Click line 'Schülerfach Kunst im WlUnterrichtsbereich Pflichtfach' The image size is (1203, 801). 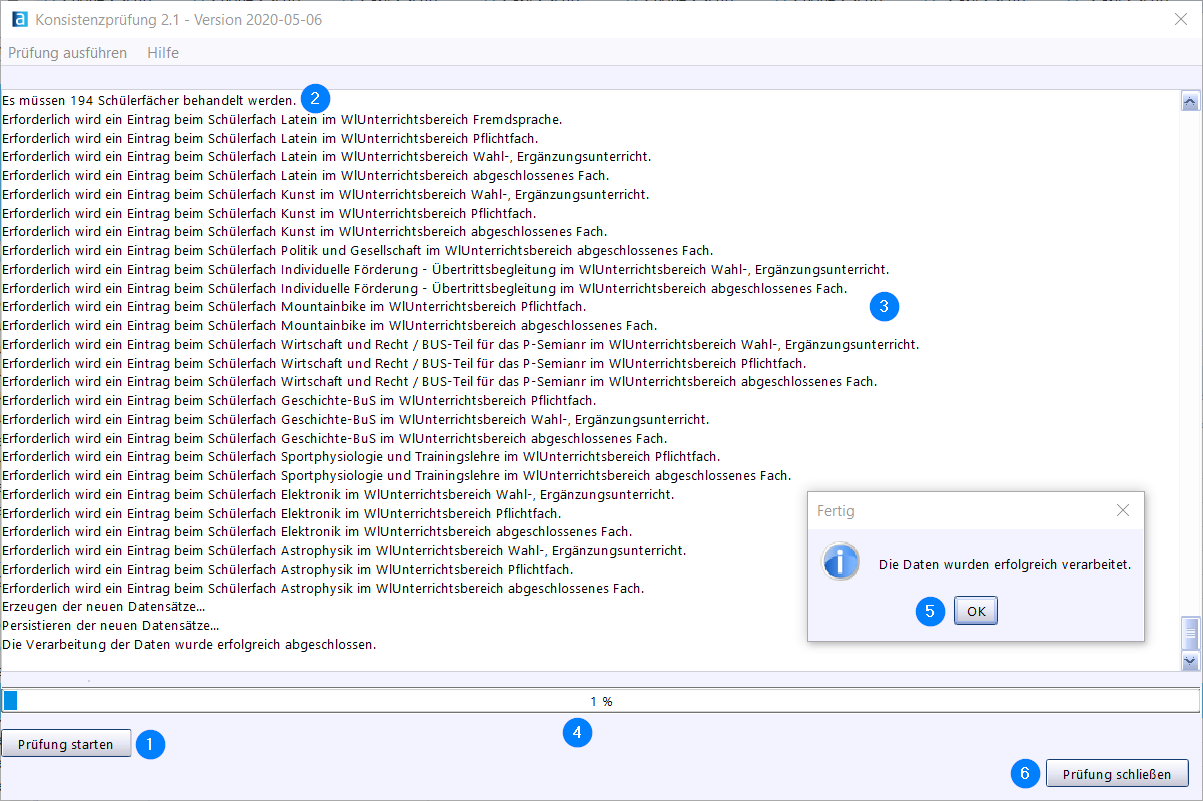tap(269, 213)
